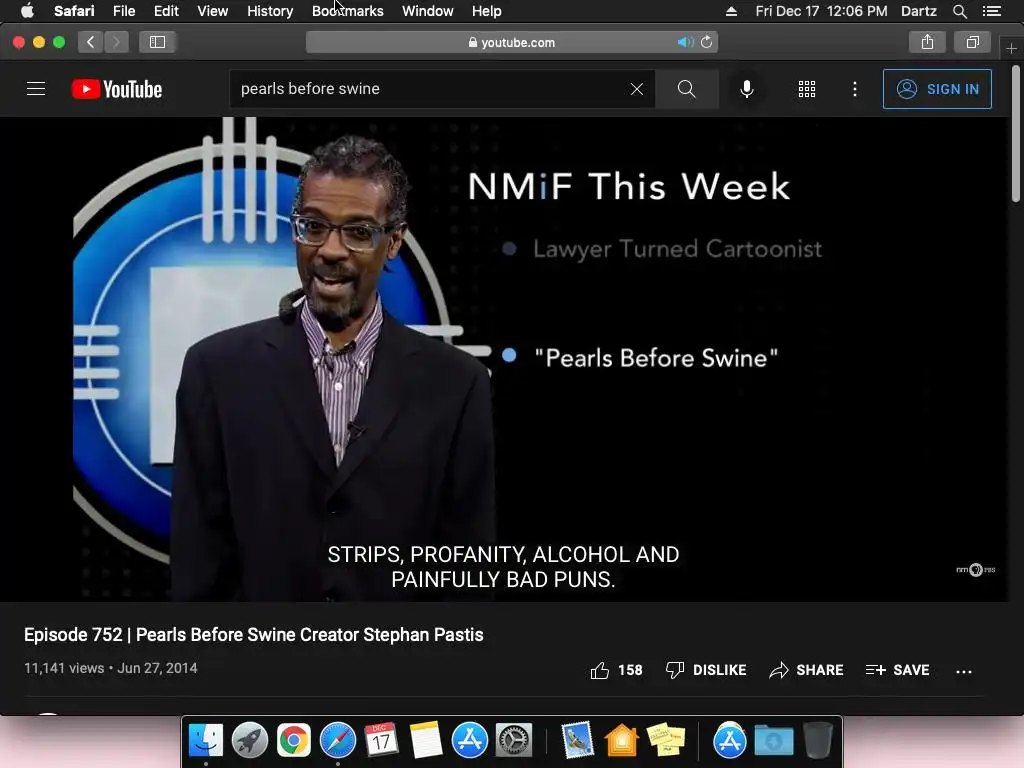1024x768 pixels.
Task: Share the video via SHARE
Action: coord(806,670)
